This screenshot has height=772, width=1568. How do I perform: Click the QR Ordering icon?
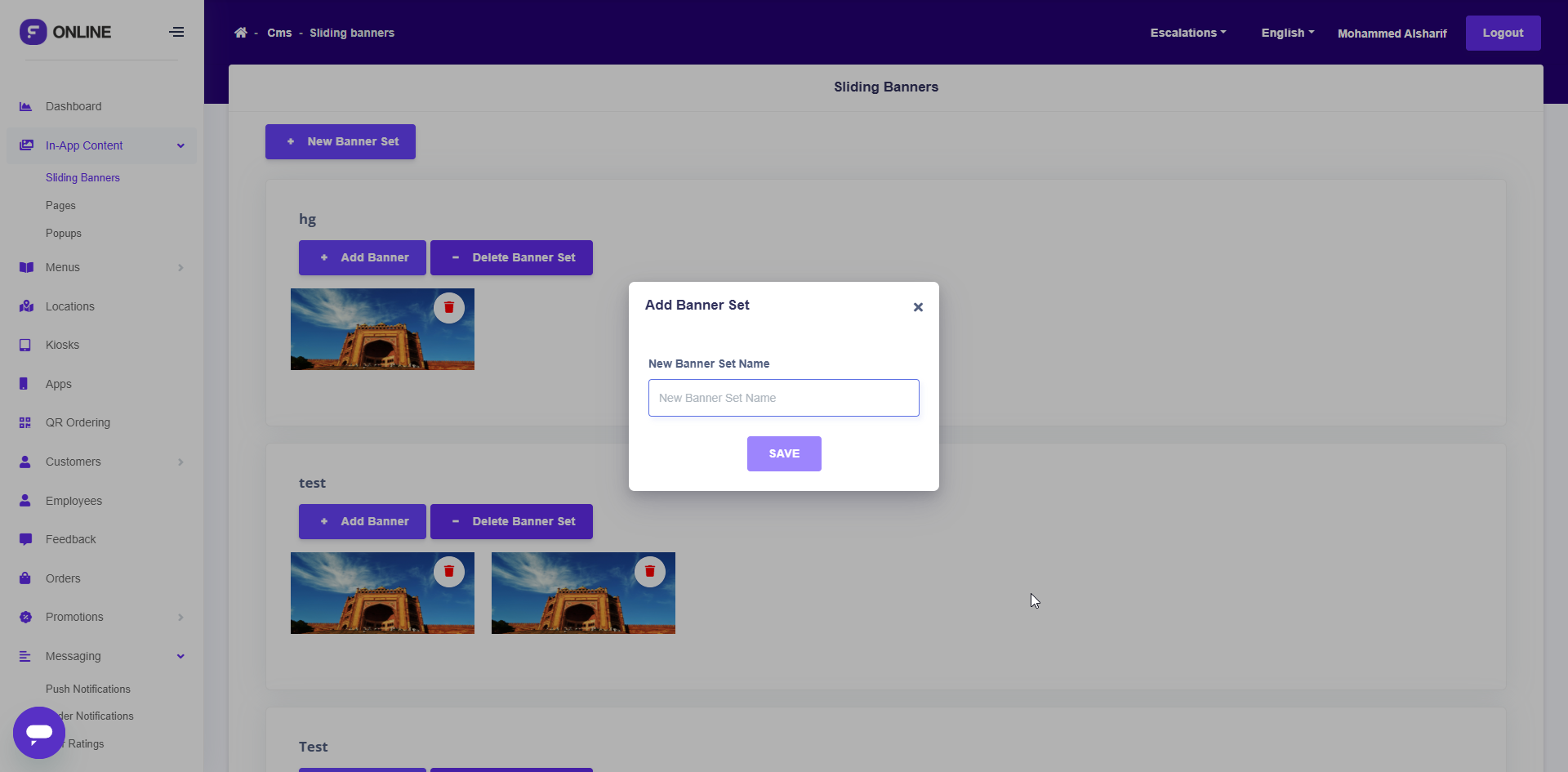point(25,422)
